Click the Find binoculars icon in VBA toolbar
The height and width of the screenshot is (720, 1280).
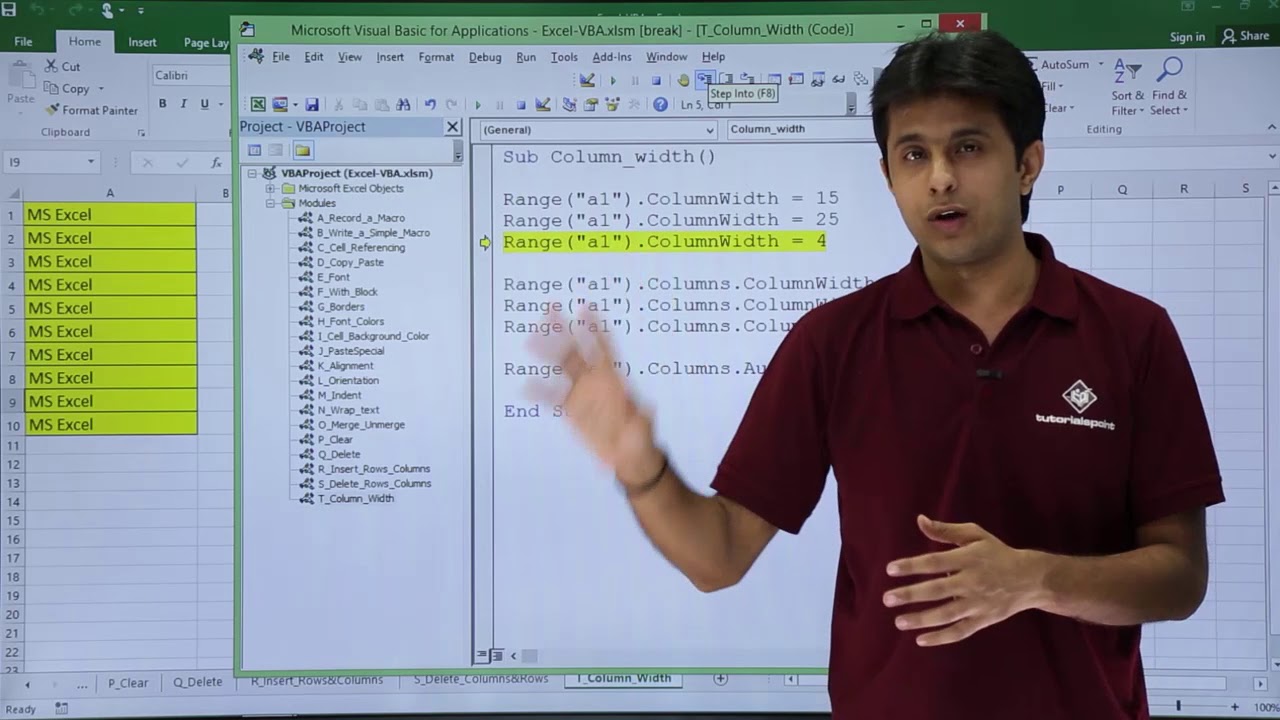click(x=403, y=104)
